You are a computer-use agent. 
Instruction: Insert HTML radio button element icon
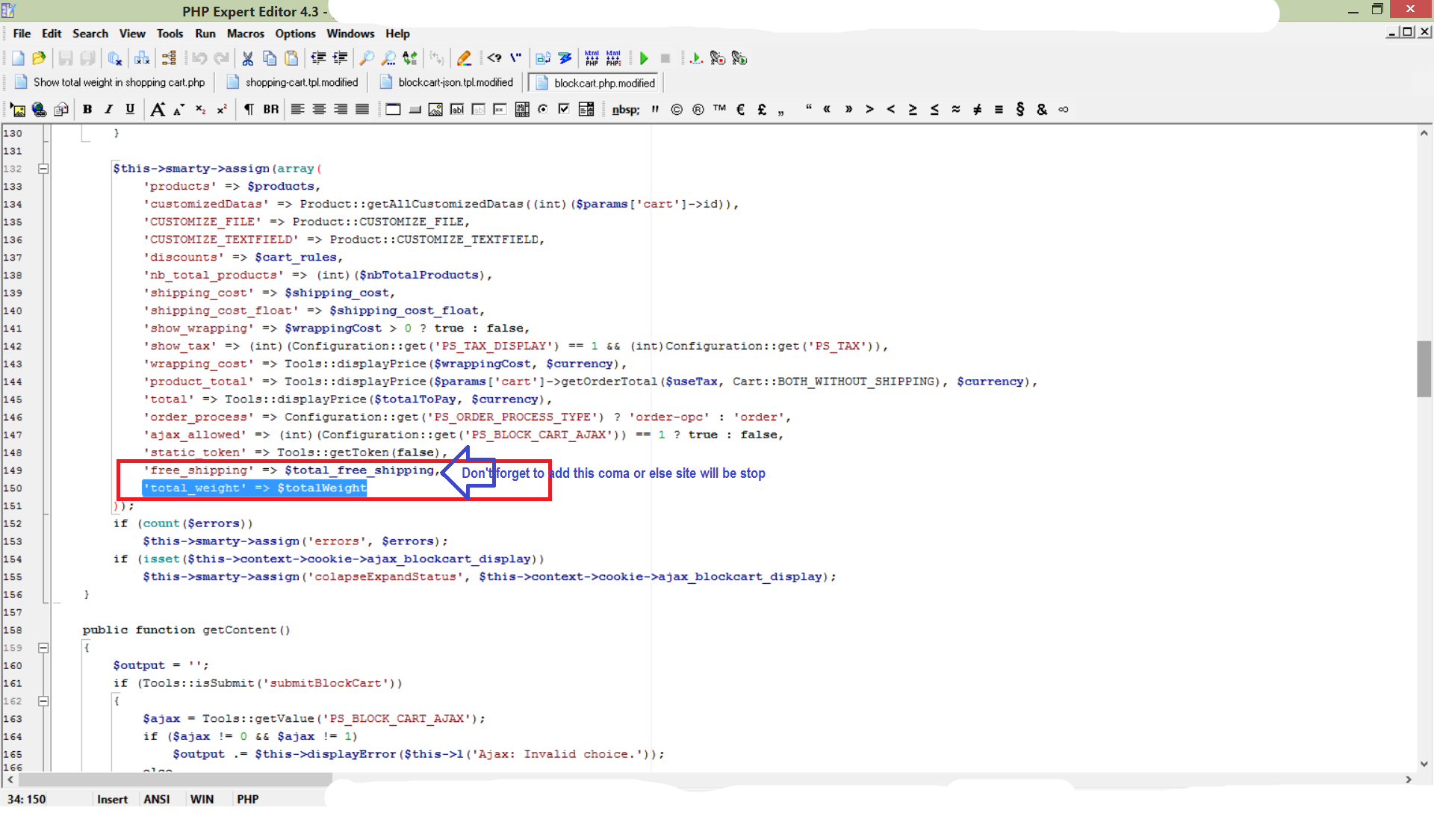pos(543,109)
